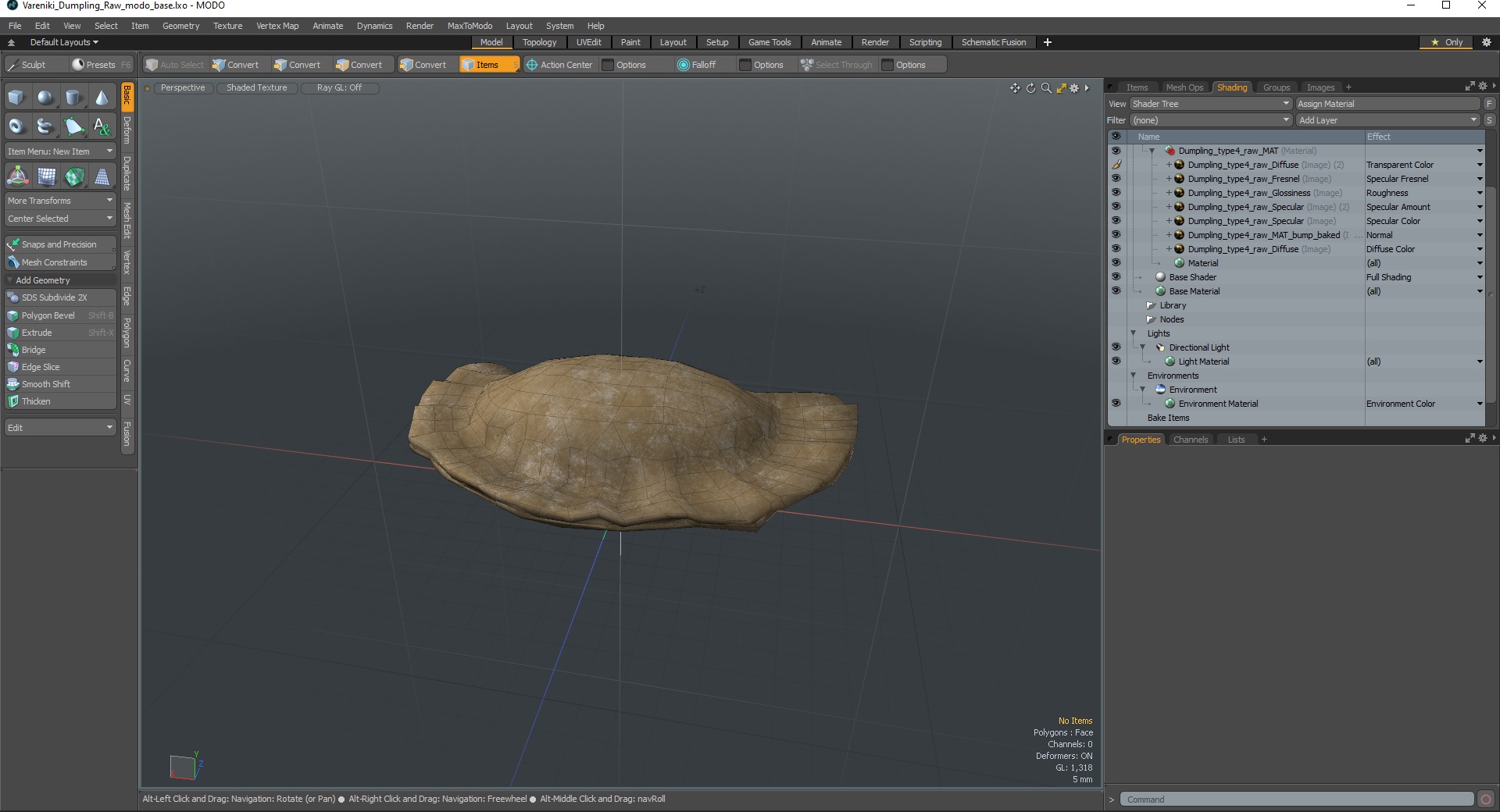Open the Add Layer dropdown
This screenshot has height=812, width=1500.
point(1387,120)
